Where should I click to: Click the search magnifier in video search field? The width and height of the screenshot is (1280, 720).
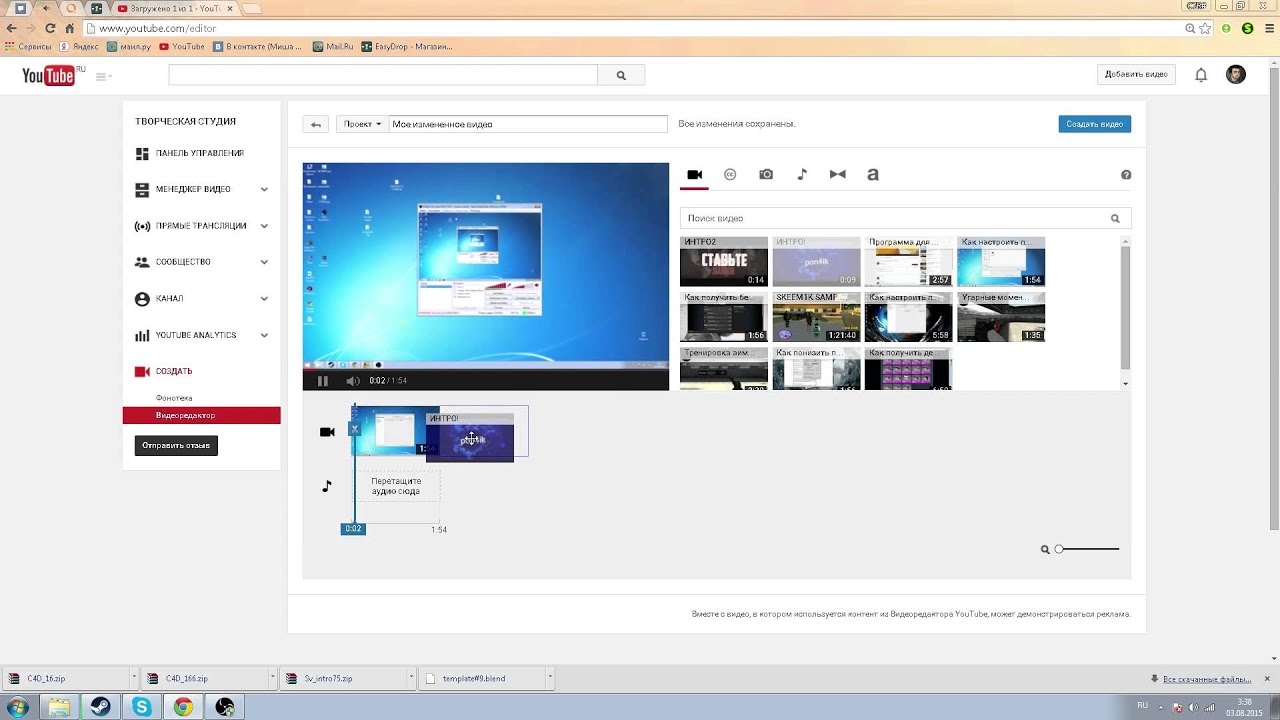(x=1115, y=217)
